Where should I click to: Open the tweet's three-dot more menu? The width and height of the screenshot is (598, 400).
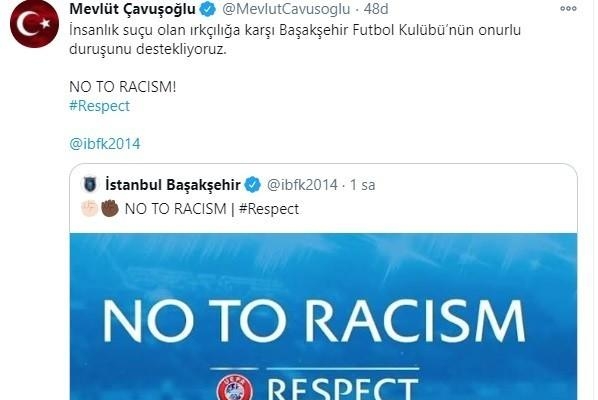(x=568, y=8)
